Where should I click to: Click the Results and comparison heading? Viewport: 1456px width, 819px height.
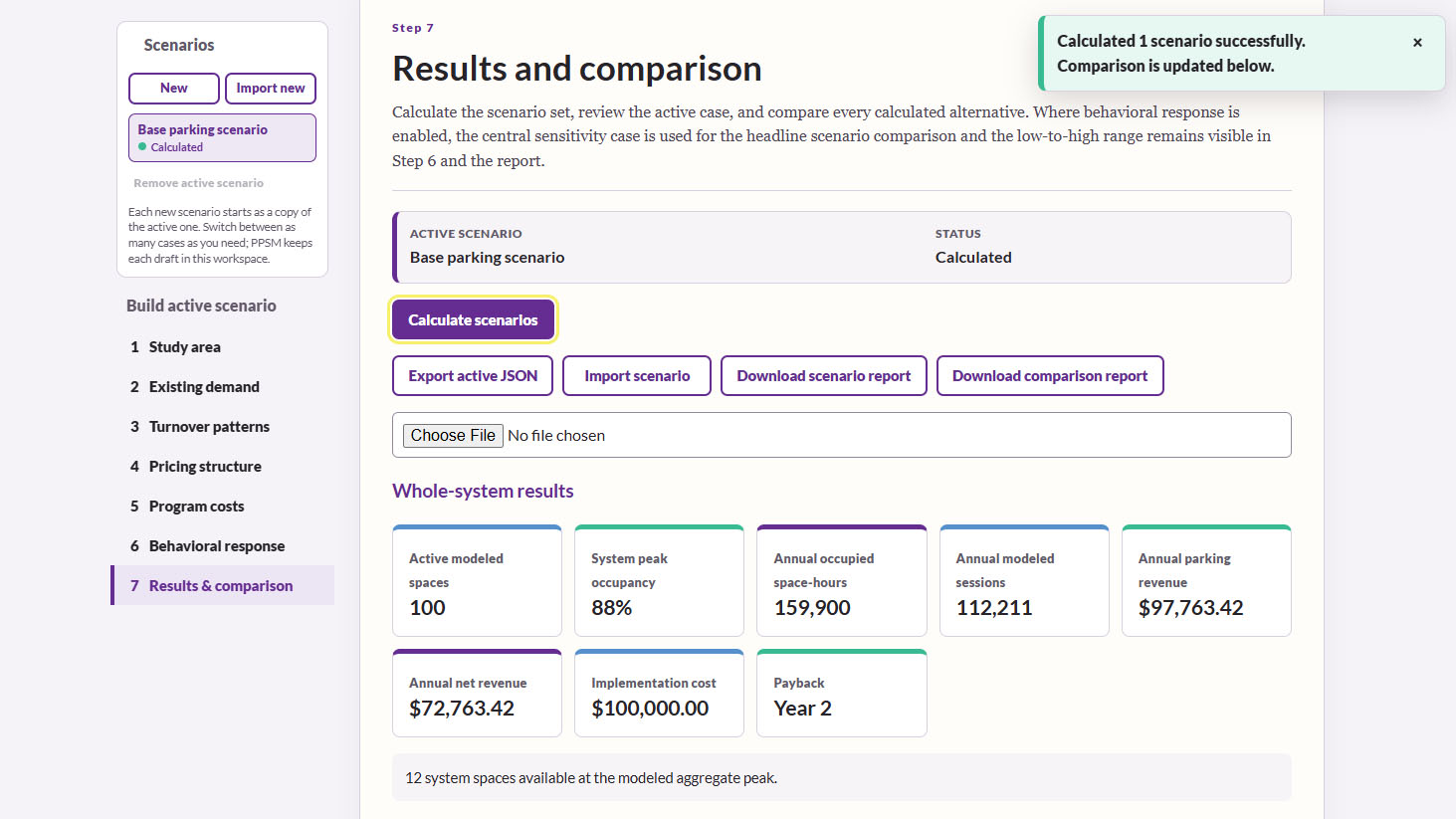pyautogui.click(x=577, y=69)
